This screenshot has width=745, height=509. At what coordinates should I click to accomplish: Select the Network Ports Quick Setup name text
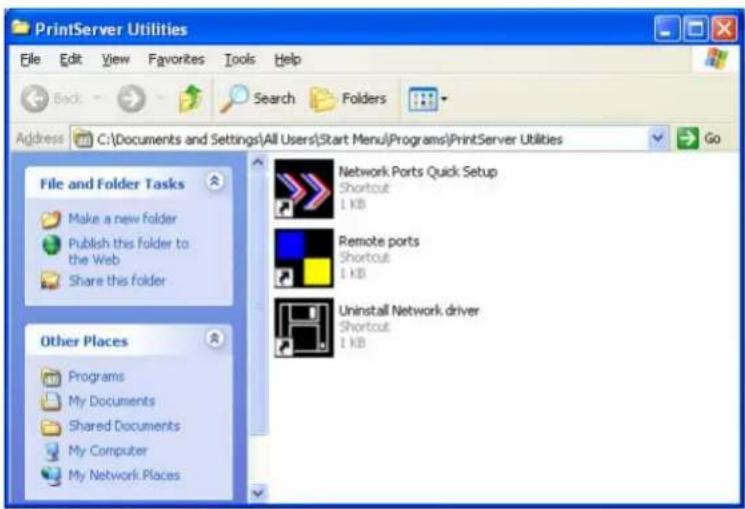click(x=418, y=172)
